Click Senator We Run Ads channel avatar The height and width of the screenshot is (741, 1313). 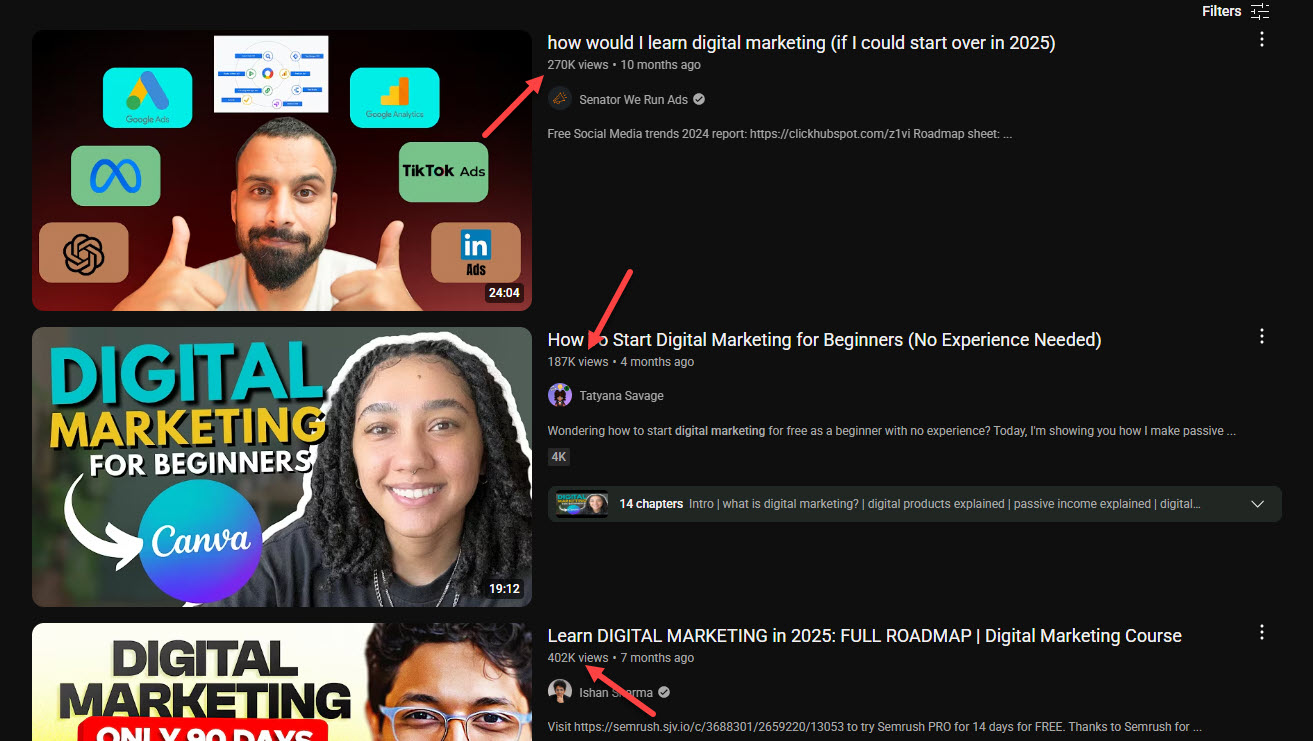tap(560, 99)
